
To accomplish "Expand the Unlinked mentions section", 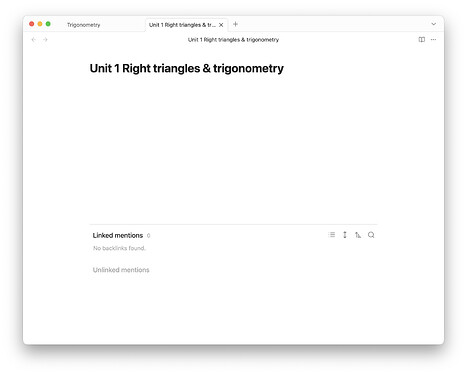I will click(121, 270).
